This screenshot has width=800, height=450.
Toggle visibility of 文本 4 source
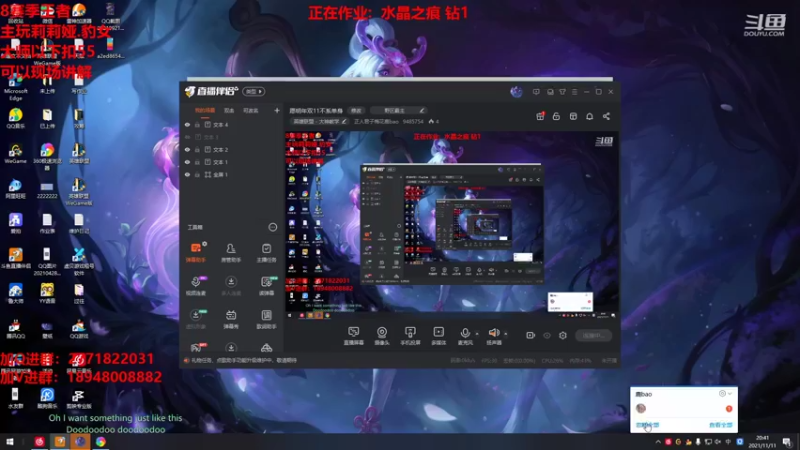point(187,124)
